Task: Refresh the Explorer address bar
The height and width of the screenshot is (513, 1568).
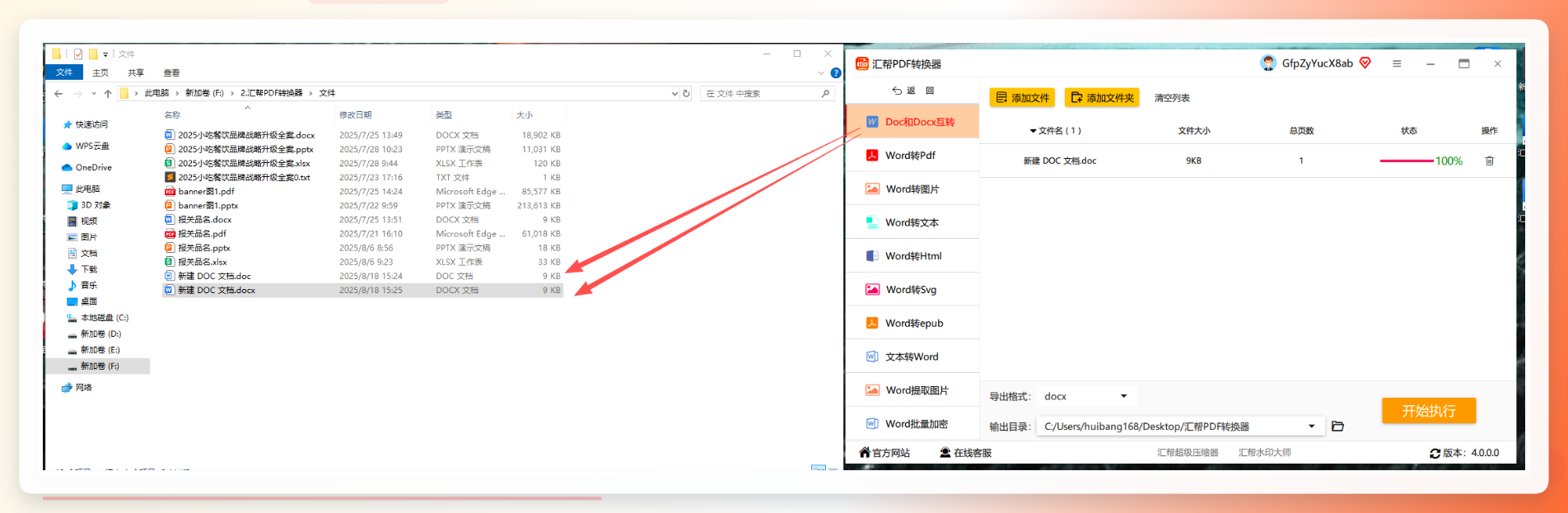Action: [x=686, y=94]
